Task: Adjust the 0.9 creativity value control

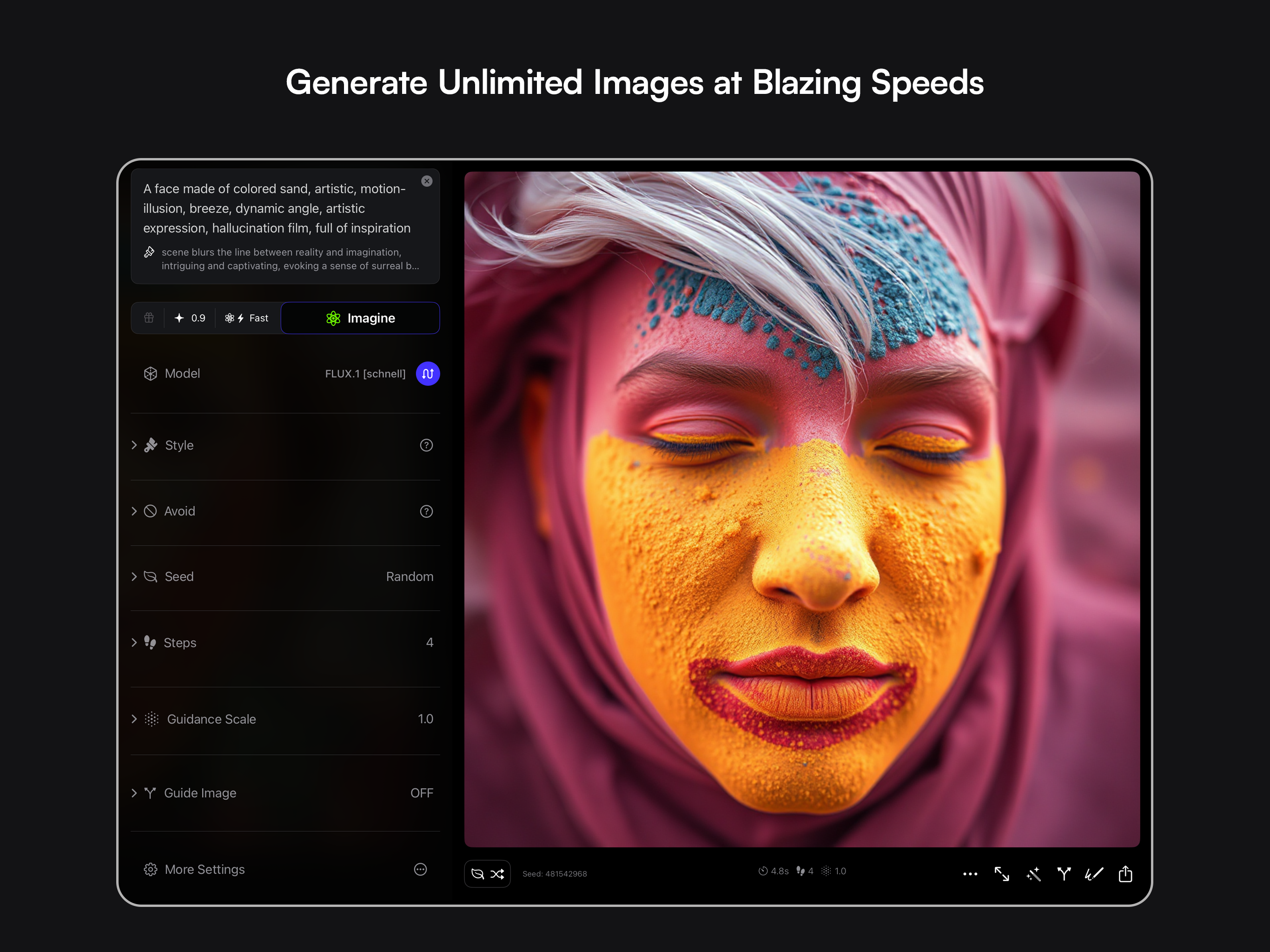Action: [190, 318]
